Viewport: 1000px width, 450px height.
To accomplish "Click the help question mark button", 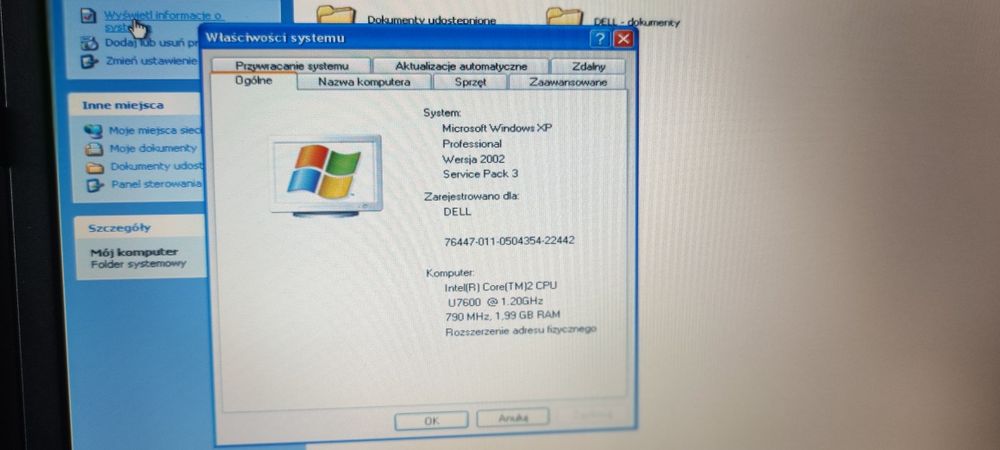I will point(599,40).
